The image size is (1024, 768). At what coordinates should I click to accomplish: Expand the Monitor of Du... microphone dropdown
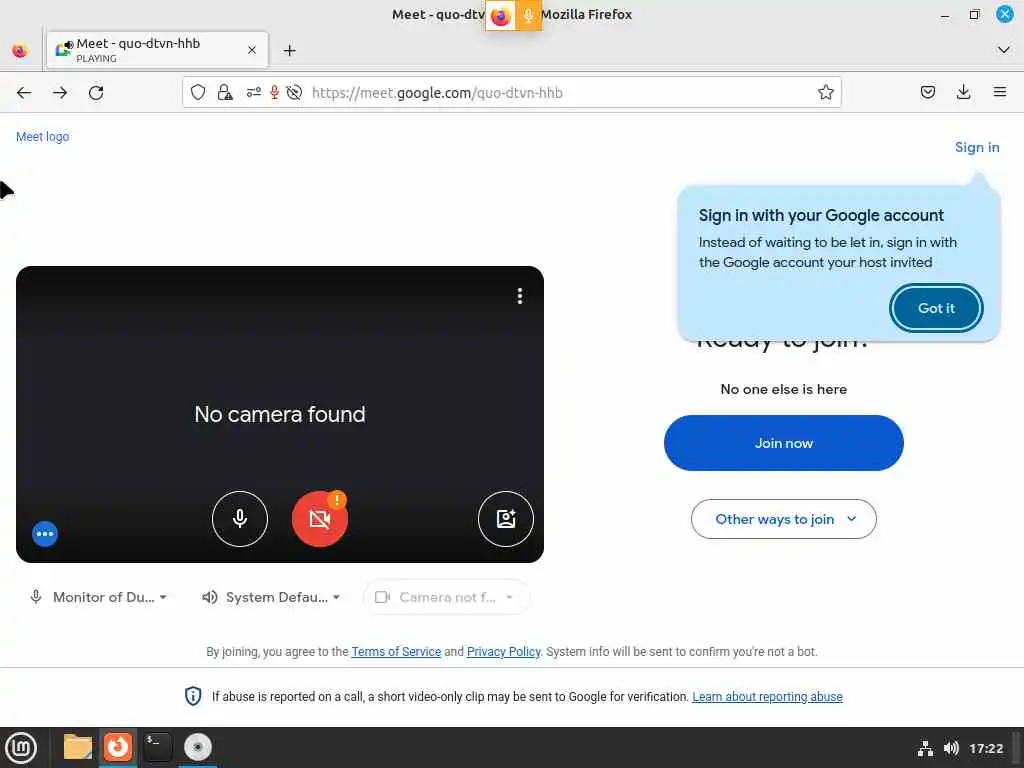point(99,597)
